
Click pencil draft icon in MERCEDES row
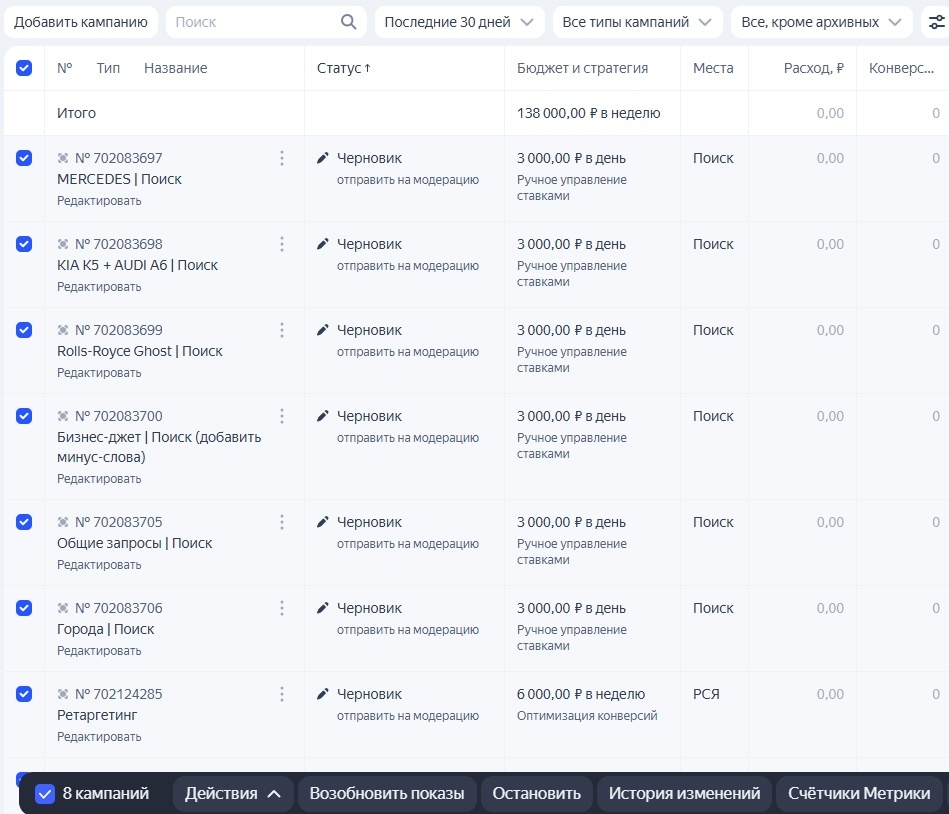coord(323,158)
